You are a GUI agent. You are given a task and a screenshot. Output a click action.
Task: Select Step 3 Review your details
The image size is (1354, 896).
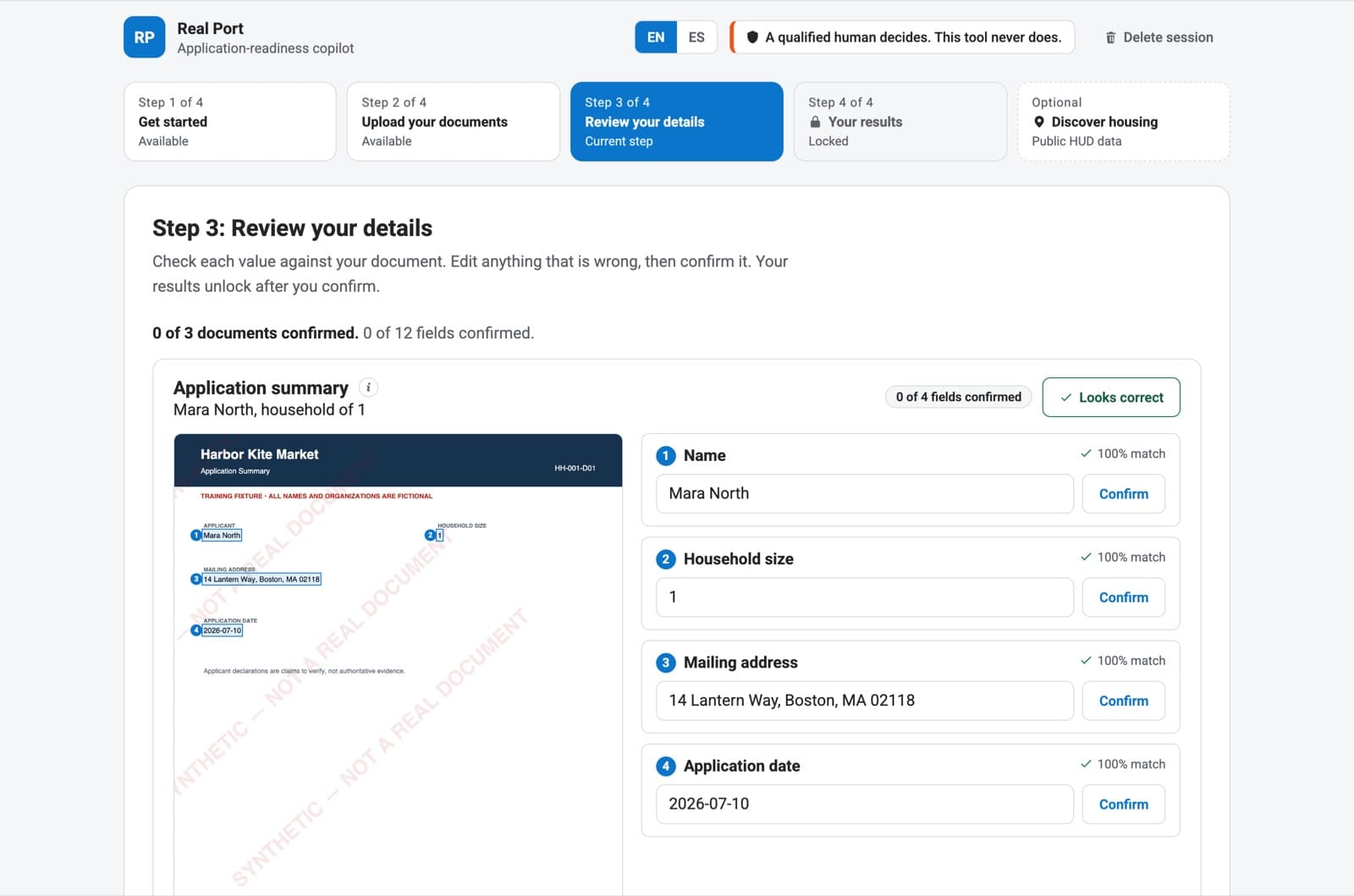(x=677, y=121)
